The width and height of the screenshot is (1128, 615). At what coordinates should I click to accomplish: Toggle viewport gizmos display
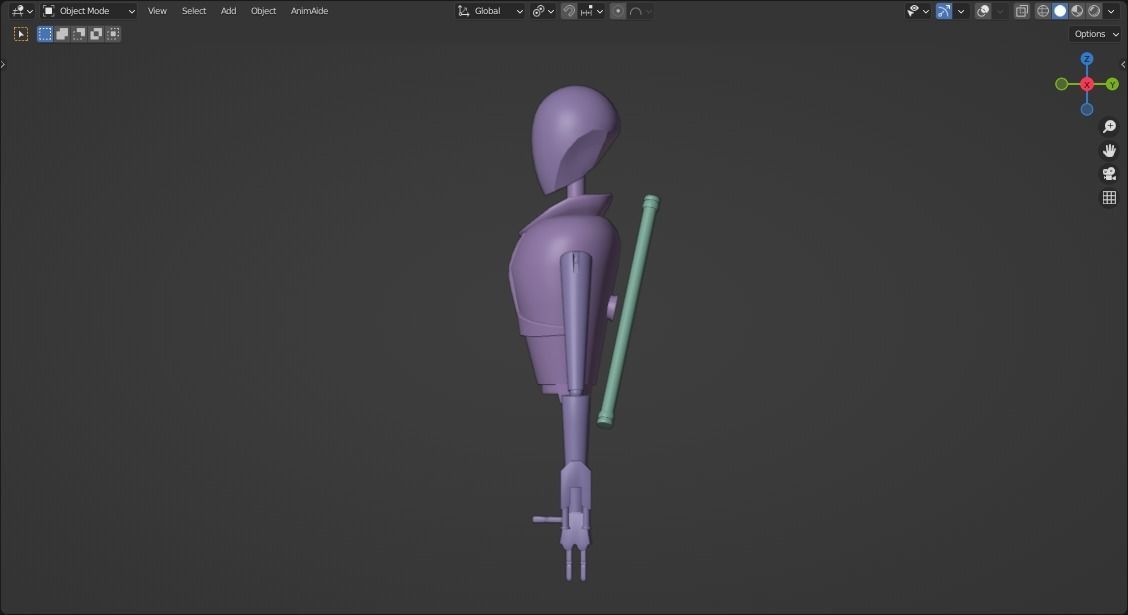coord(944,11)
